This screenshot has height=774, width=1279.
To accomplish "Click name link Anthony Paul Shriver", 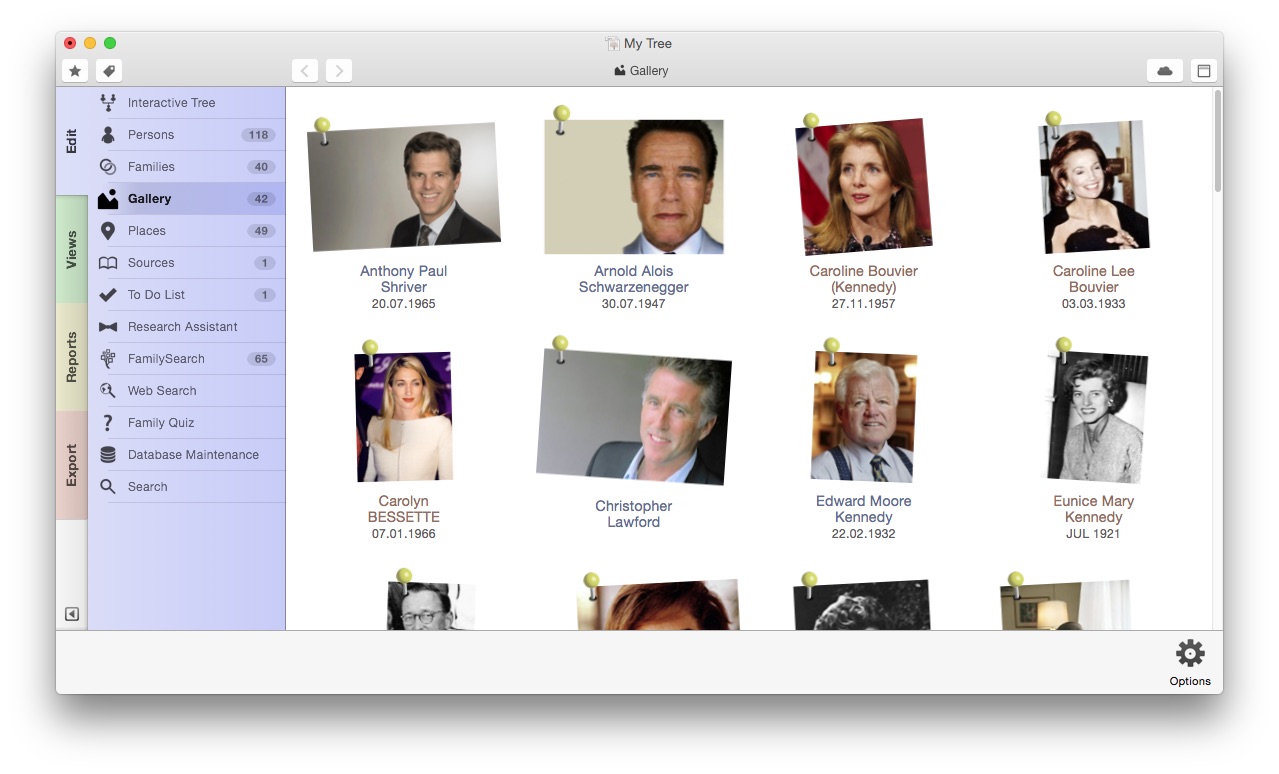I will pos(404,279).
